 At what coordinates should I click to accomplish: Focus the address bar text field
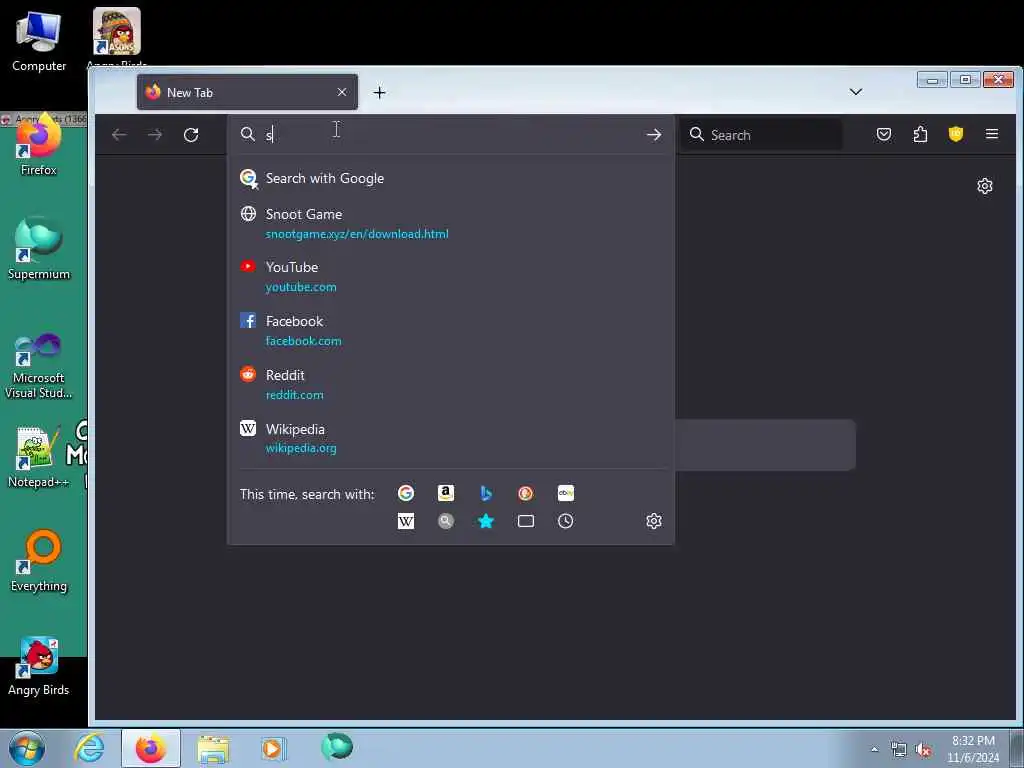(x=451, y=135)
